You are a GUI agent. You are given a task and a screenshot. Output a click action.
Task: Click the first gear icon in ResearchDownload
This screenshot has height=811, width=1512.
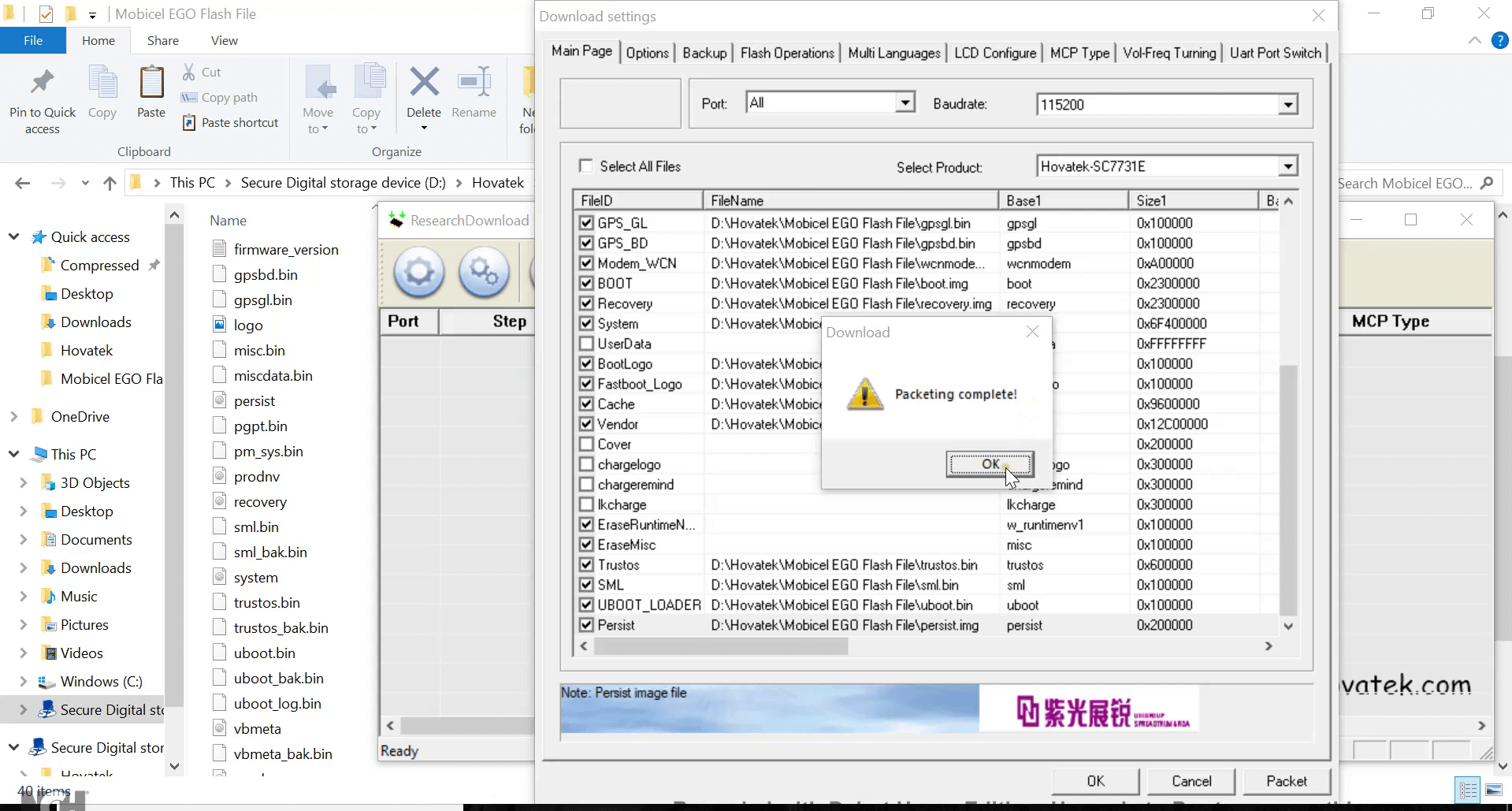418,273
